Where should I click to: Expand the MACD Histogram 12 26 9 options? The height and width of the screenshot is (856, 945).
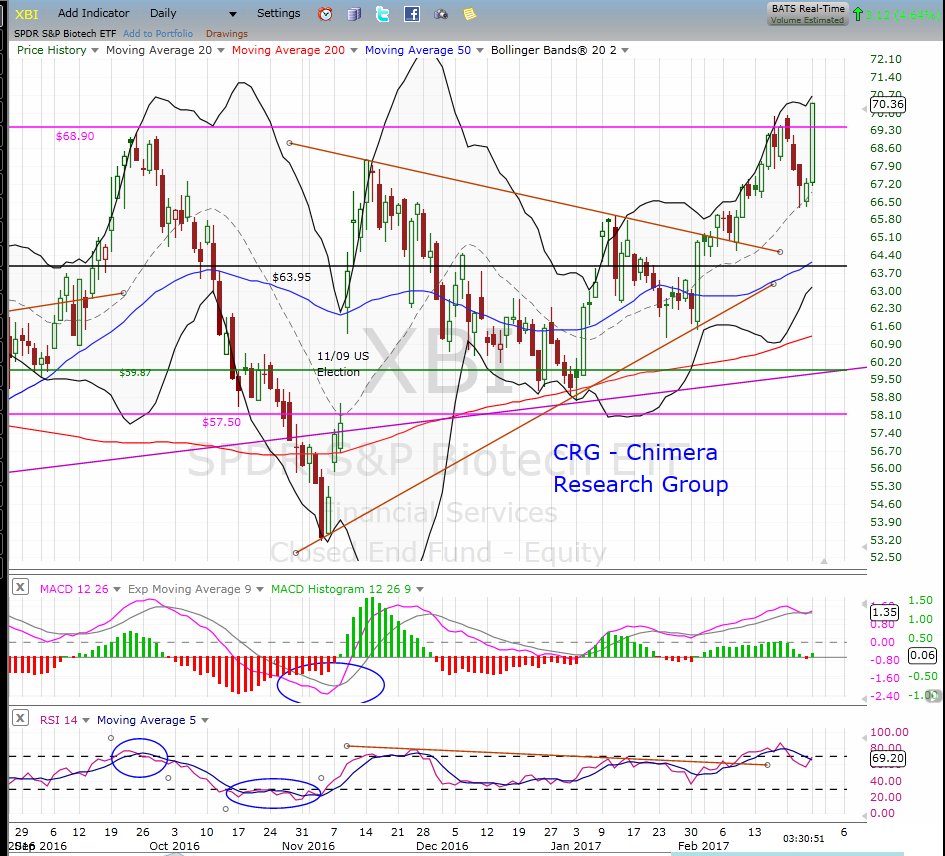pos(419,589)
